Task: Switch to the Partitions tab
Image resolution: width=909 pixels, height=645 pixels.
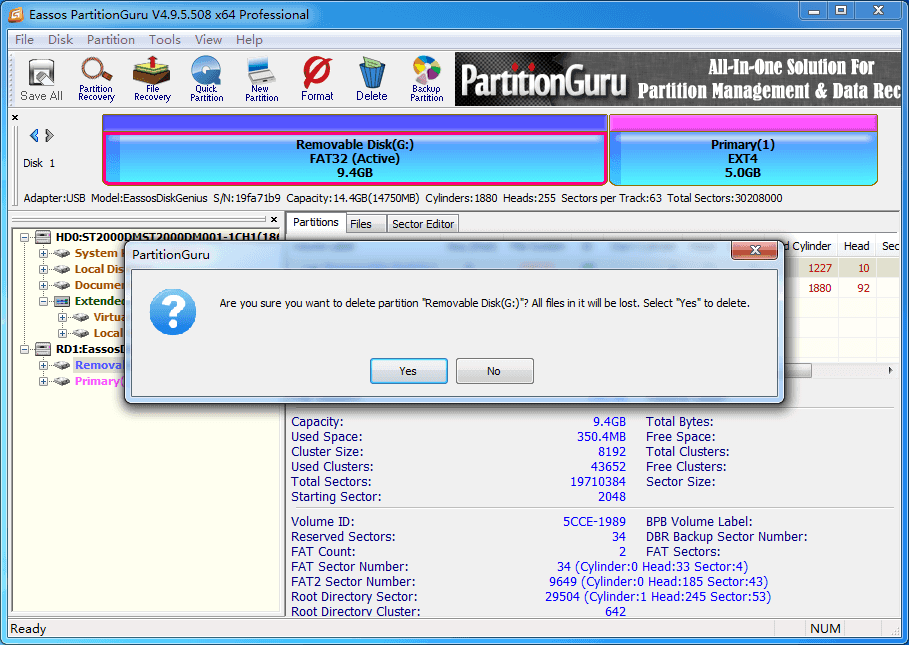Action: coord(316,223)
